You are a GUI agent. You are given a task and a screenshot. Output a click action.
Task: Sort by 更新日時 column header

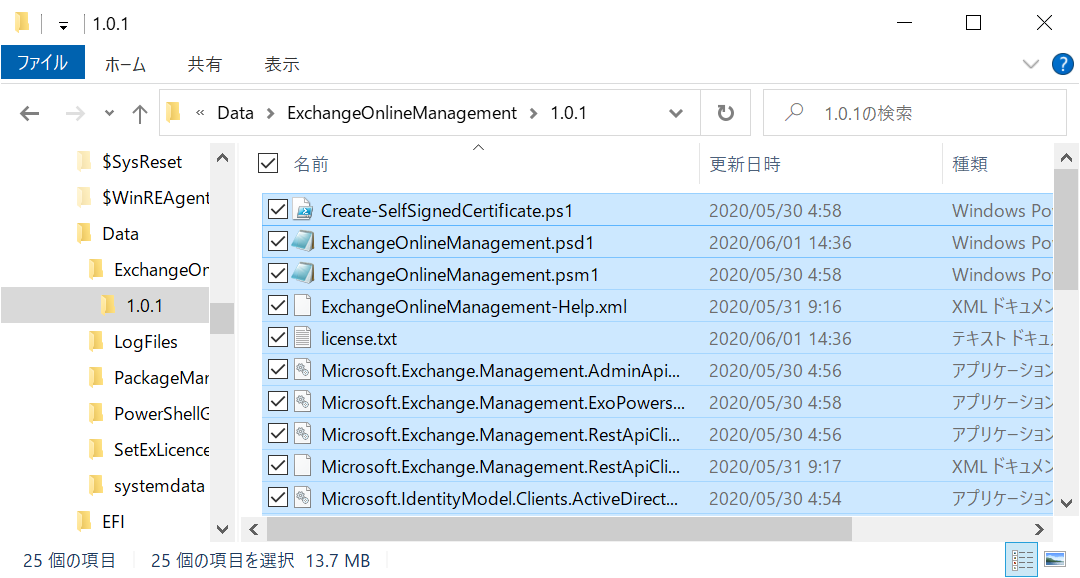[x=745, y=164]
